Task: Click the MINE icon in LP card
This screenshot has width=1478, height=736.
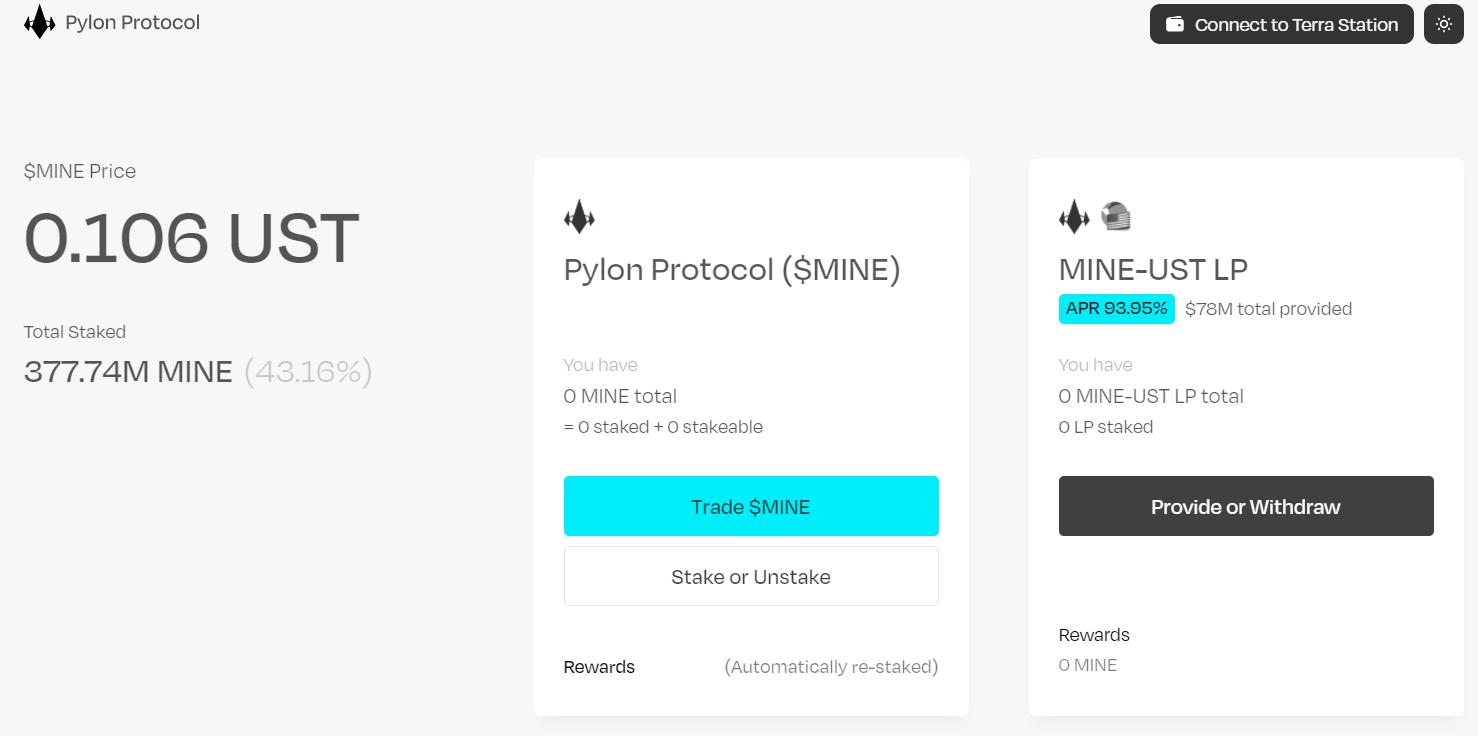Action: tap(1074, 217)
